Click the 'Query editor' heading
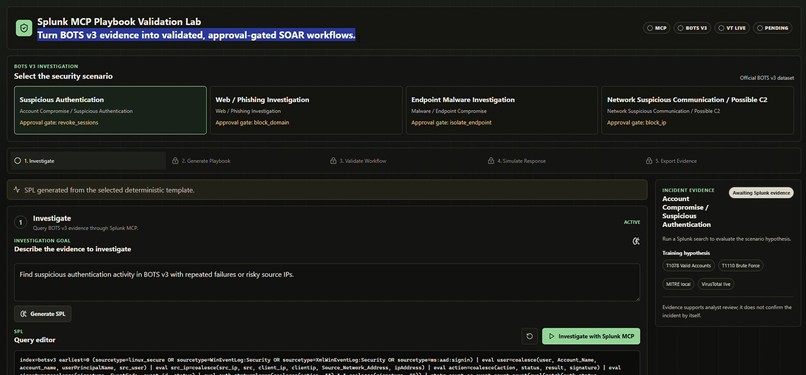The height and width of the screenshot is (375, 806). (x=34, y=340)
